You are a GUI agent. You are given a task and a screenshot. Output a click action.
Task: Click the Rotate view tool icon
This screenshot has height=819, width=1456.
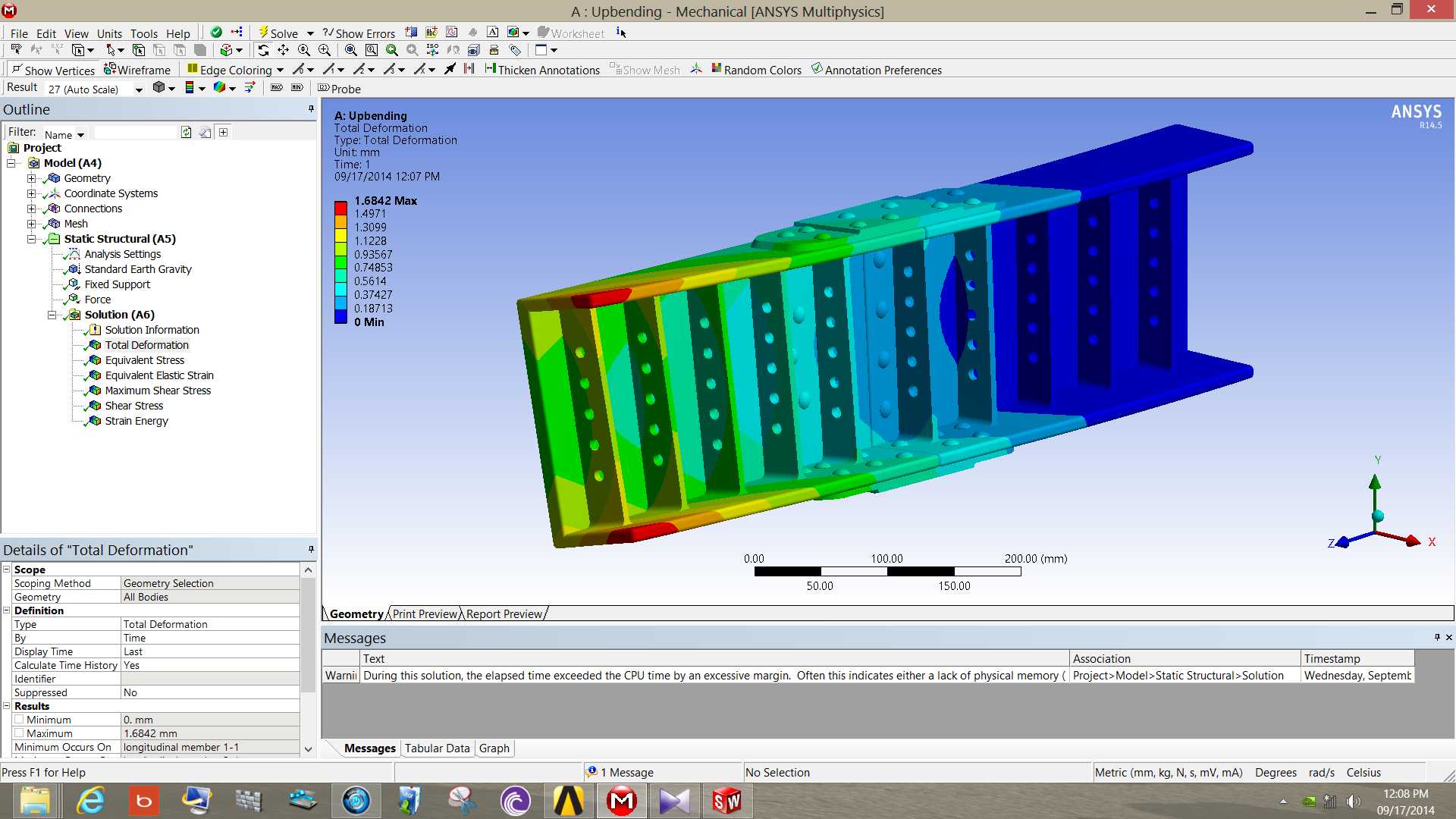[263, 50]
